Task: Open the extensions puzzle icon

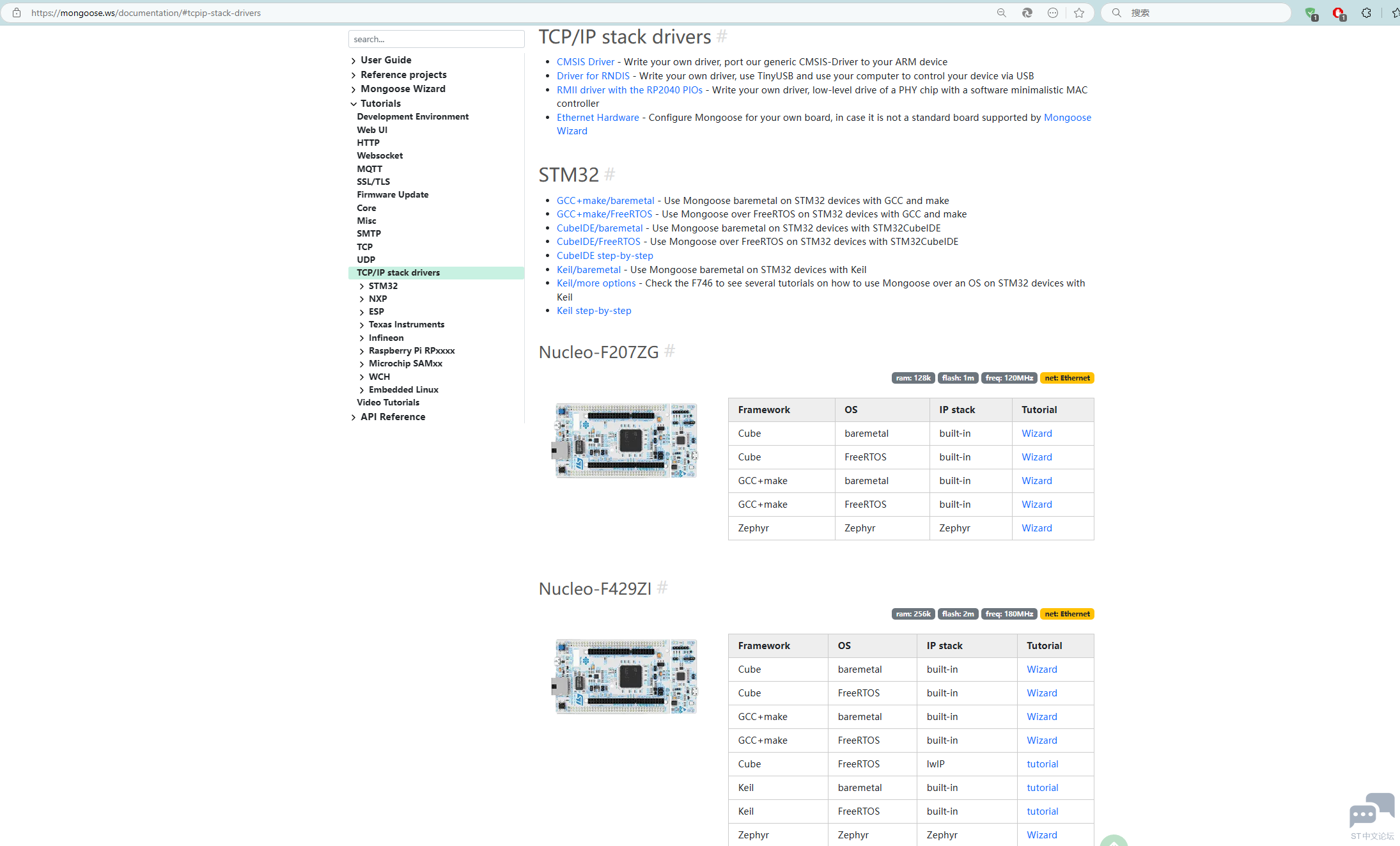Action: [x=1366, y=13]
